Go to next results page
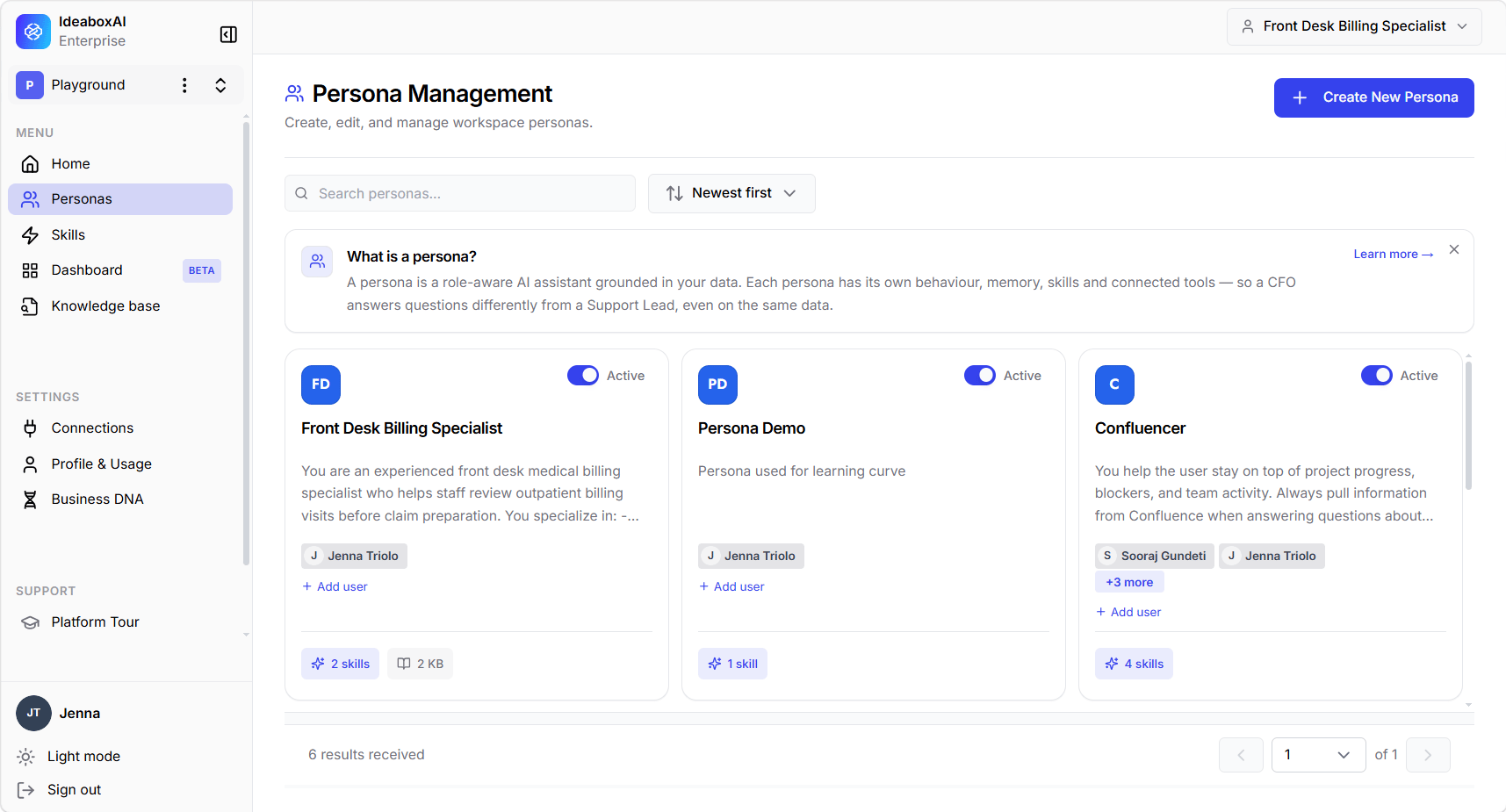The image size is (1506, 812). pyautogui.click(x=1428, y=755)
